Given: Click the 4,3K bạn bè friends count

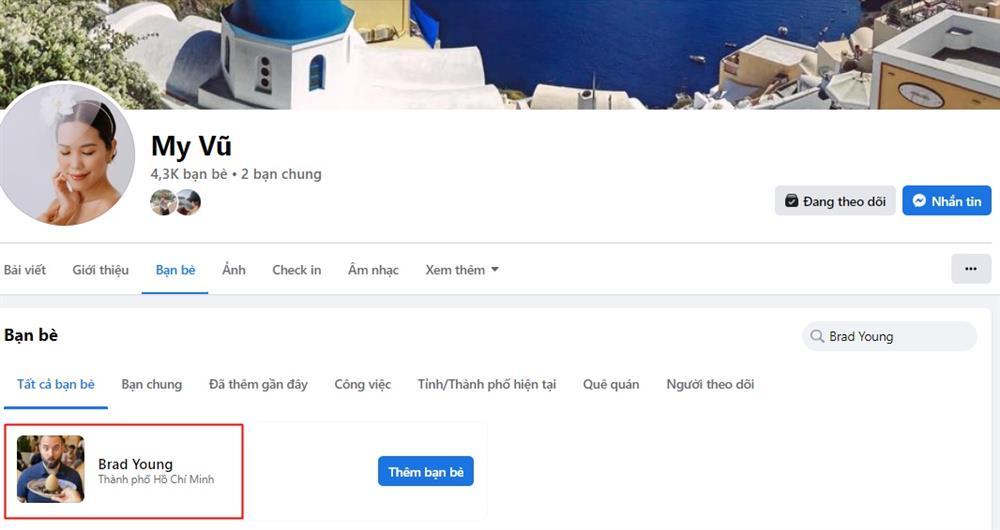Looking at the screenshot, I should pos(189,173).
